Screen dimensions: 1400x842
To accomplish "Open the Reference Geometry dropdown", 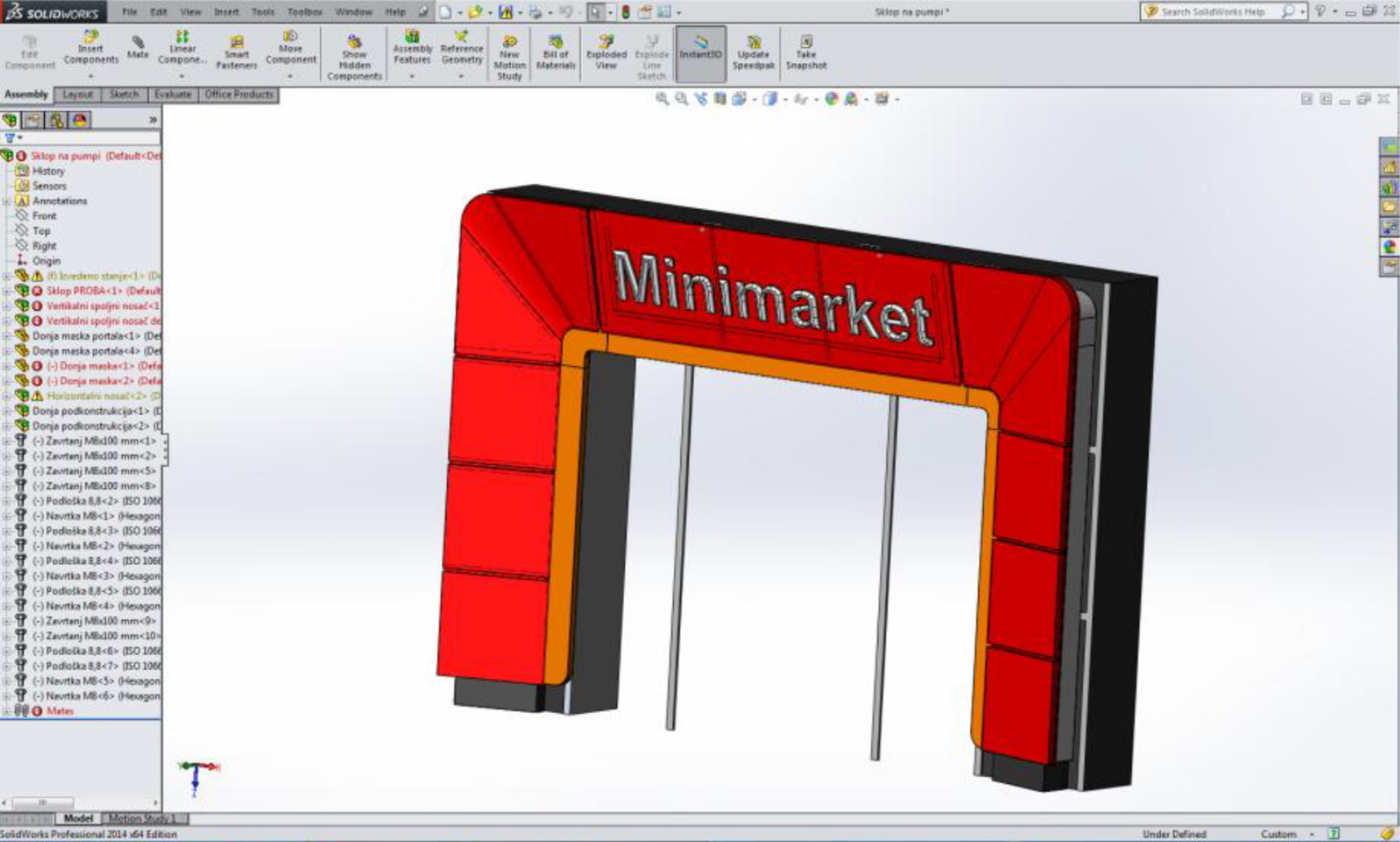I will (461, 76).
